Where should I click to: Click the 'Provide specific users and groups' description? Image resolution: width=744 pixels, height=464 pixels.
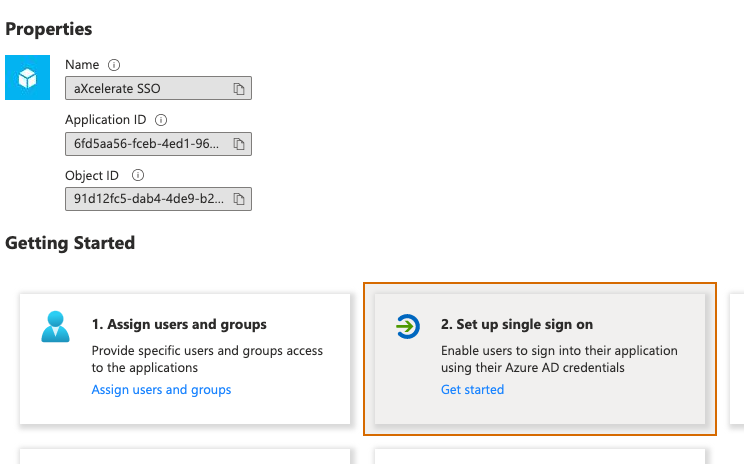(x=207, y=359)
